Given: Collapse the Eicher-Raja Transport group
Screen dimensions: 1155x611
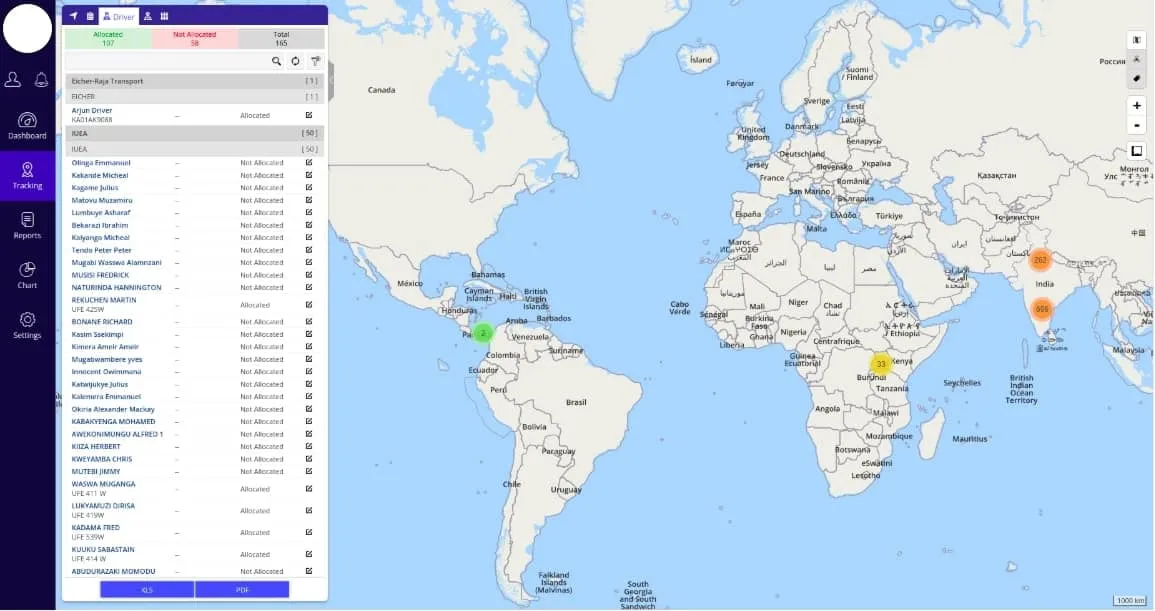Looking at the screenshot, I should pos(195,81).
